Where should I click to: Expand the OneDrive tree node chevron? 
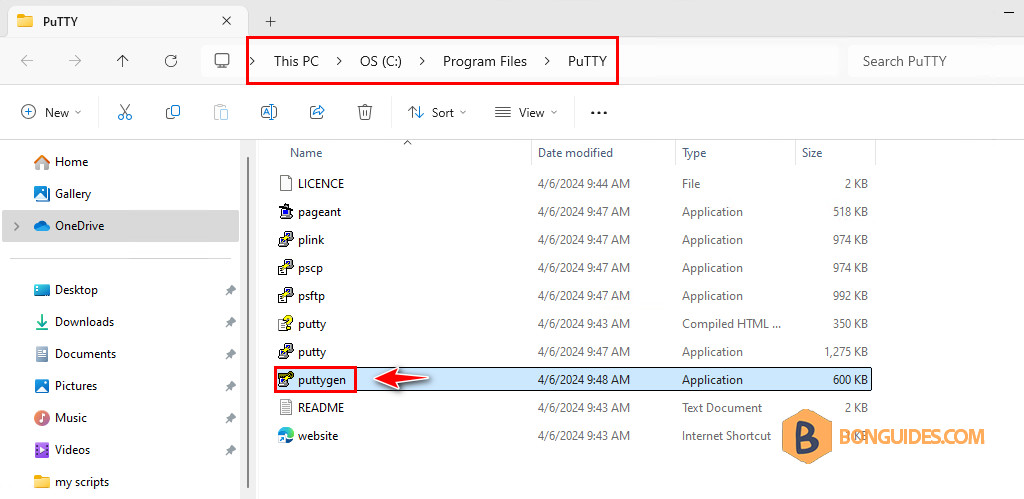17,226
